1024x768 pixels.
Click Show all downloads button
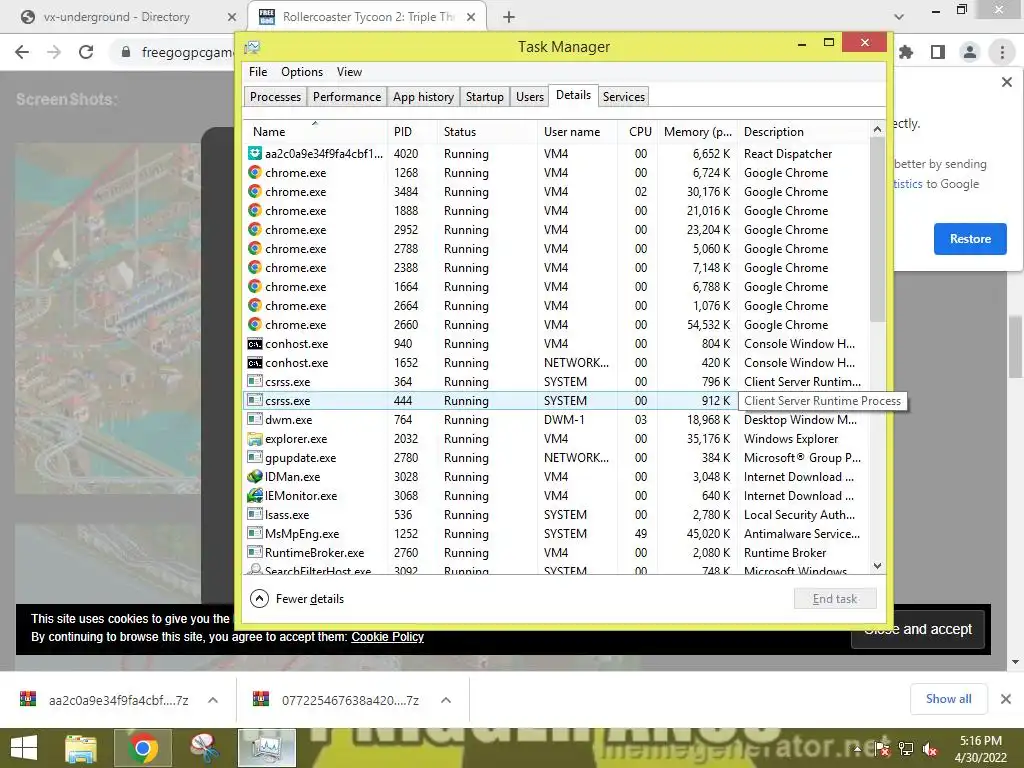(x=948, y=699)
